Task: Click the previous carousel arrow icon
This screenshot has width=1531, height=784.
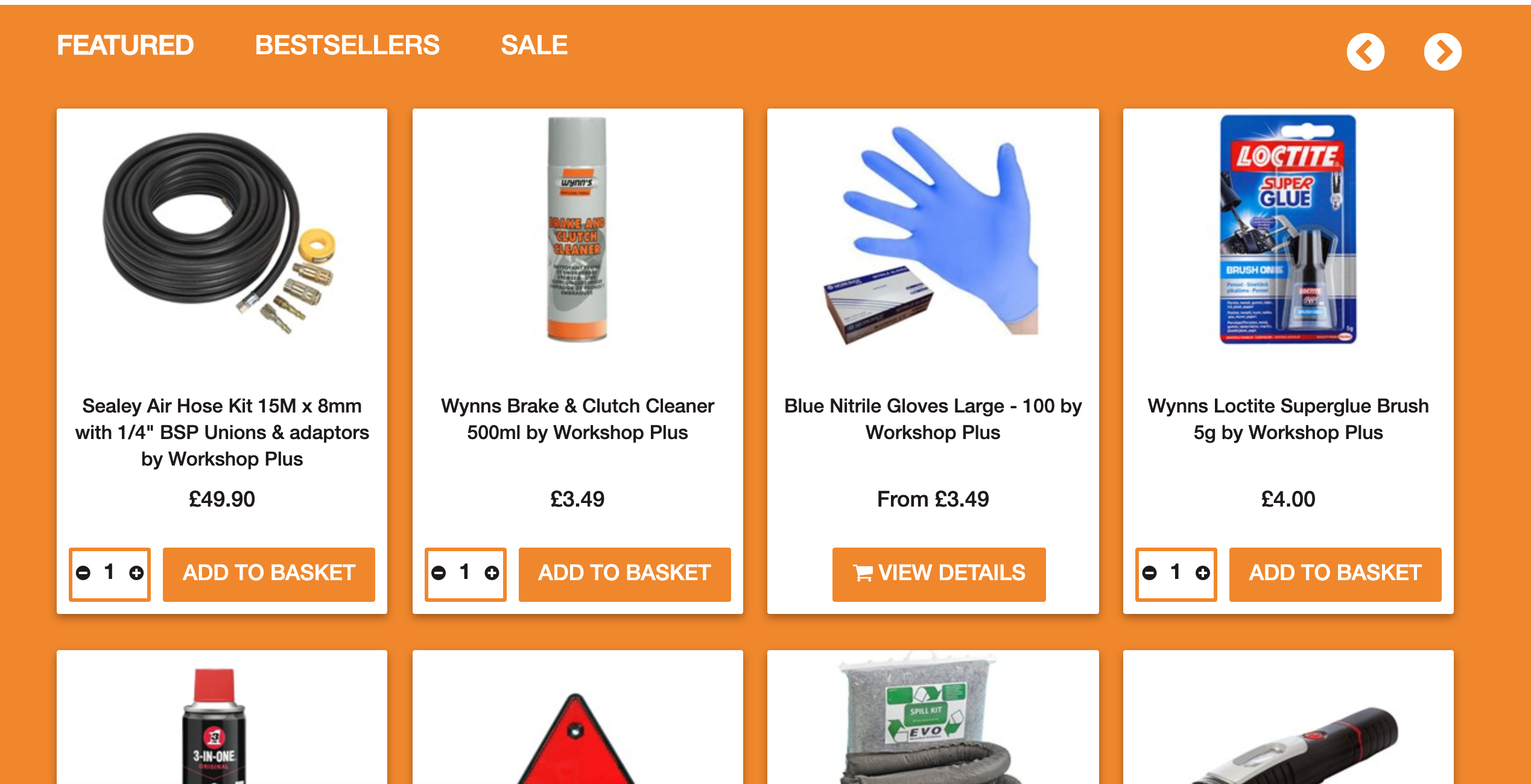Action: [x=1365, y=52]
